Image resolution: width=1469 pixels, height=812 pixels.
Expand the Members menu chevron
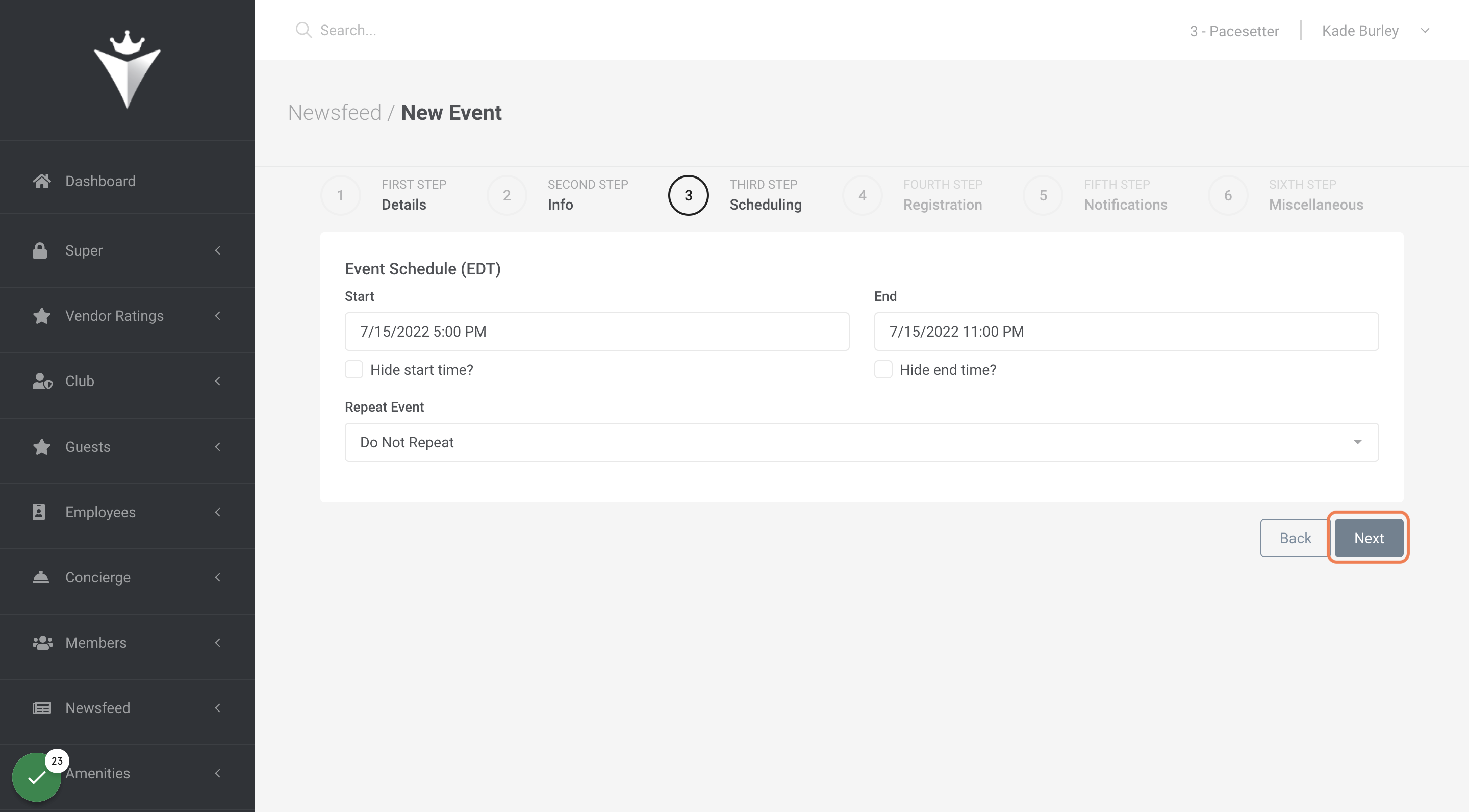217,642
